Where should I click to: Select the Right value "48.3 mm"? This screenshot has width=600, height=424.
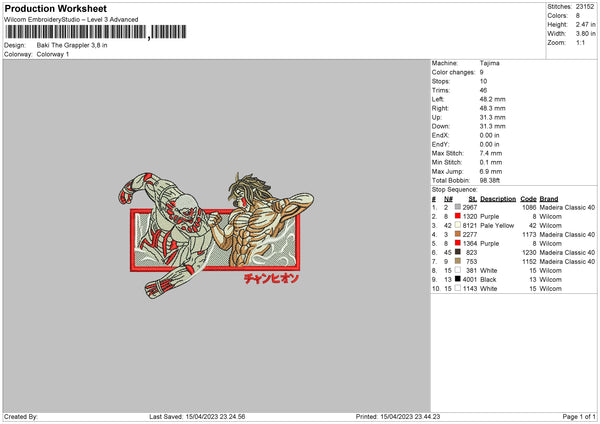coord(492,108)
